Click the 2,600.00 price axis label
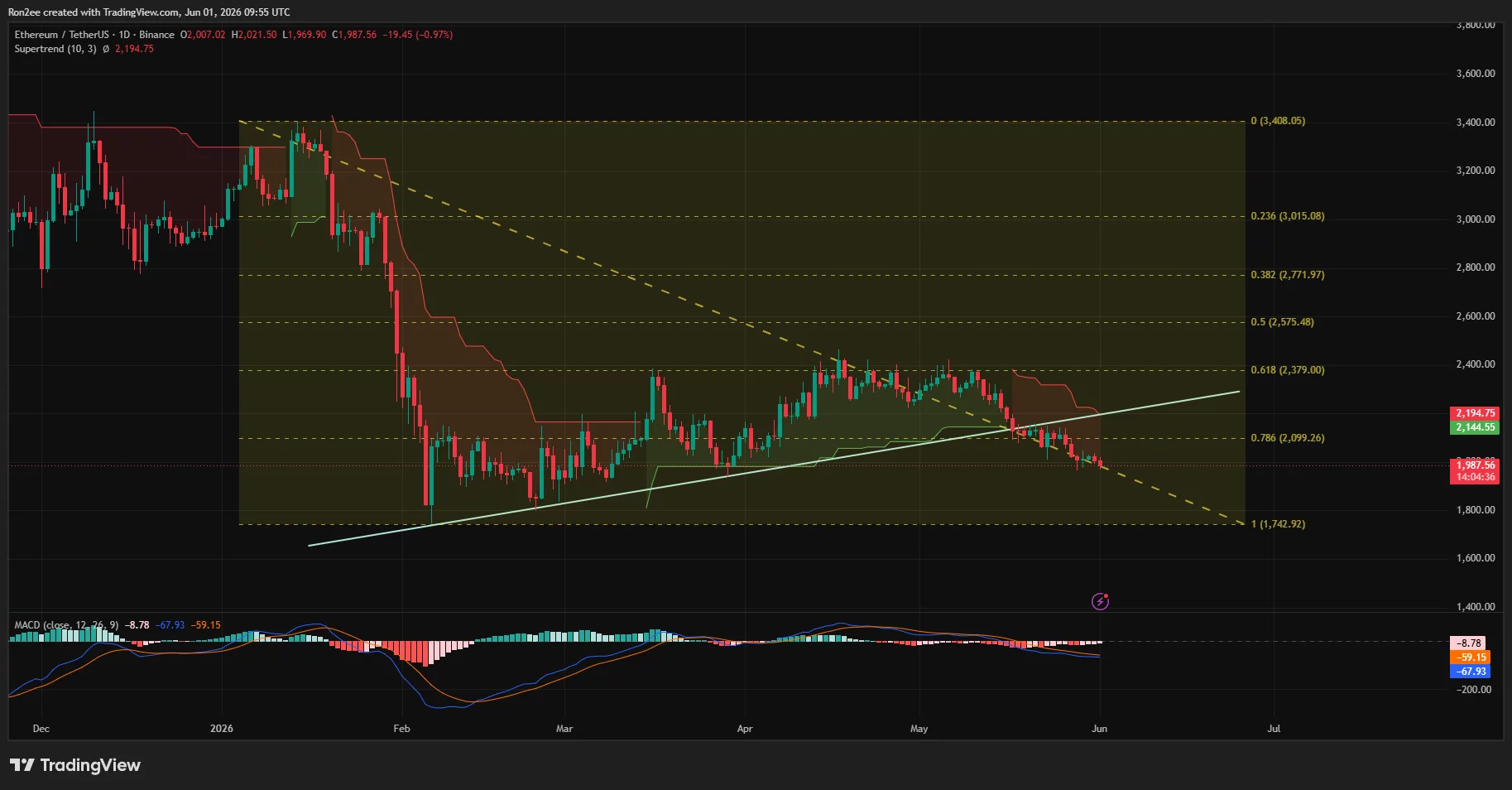 pyautogui.click(x=1475, y=316)
